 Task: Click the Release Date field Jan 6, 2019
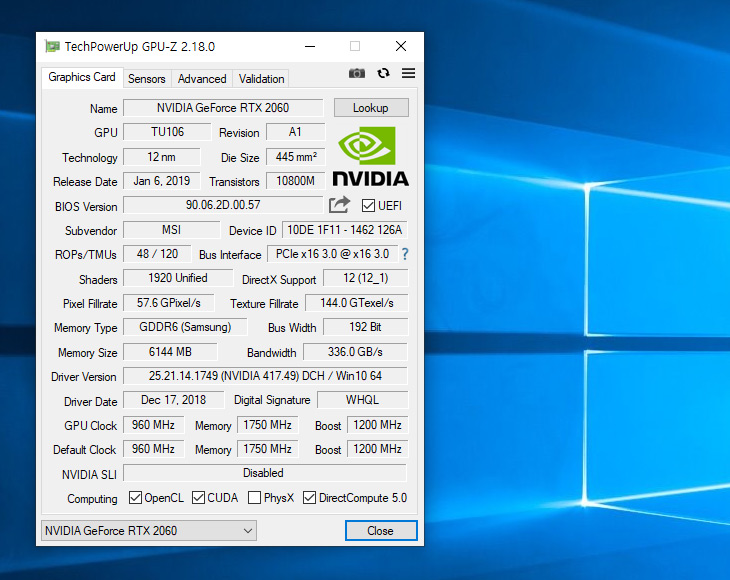pyautogui.click(x=162, y=181)
